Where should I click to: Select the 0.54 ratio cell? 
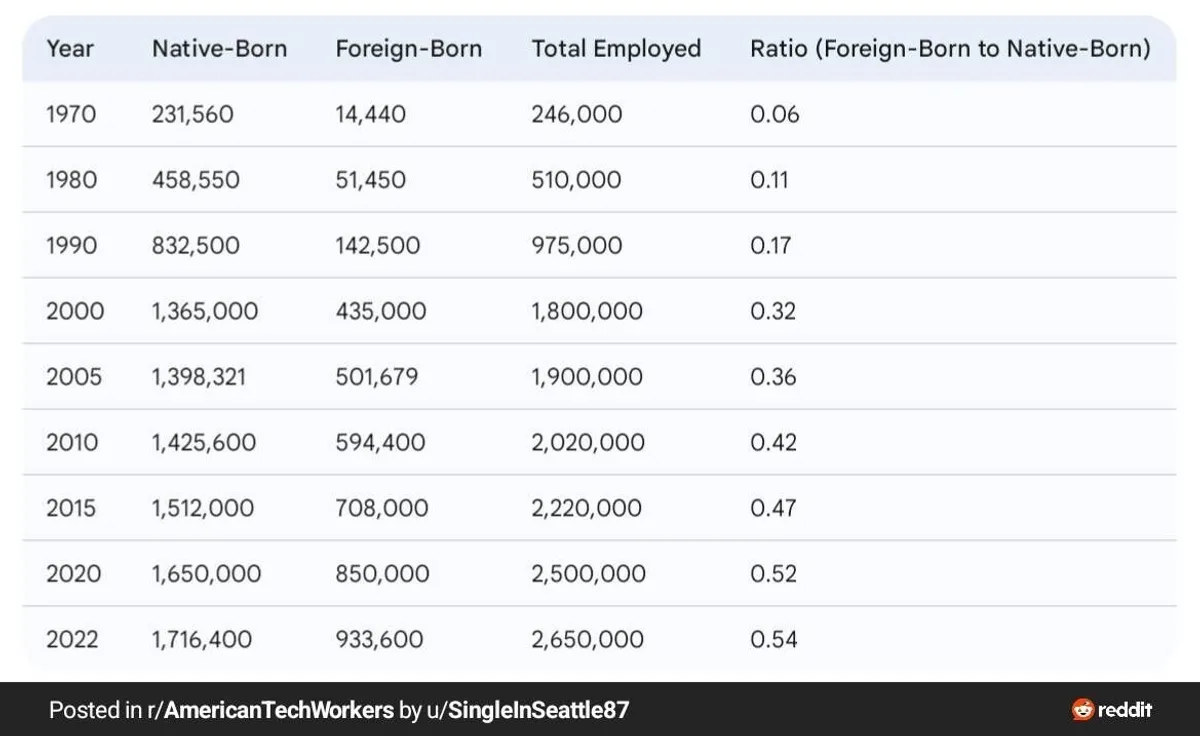tap(773, 639)
